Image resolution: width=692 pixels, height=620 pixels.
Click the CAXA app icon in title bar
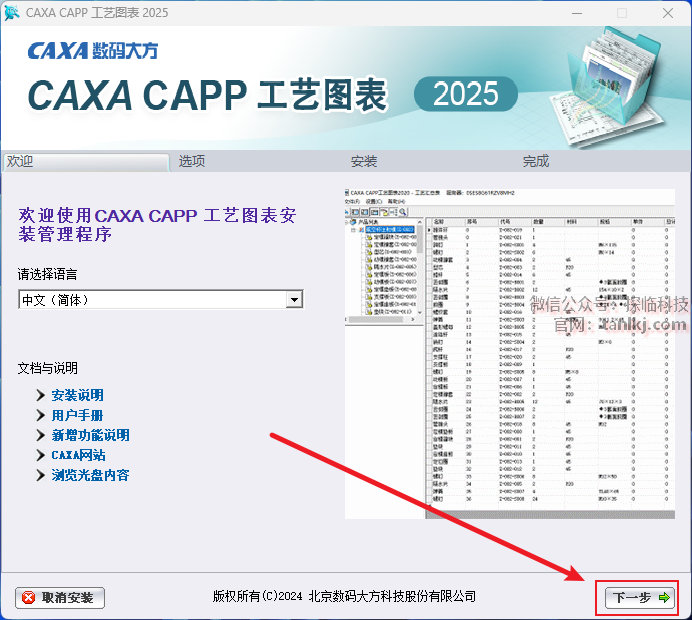tap(12, 12)
